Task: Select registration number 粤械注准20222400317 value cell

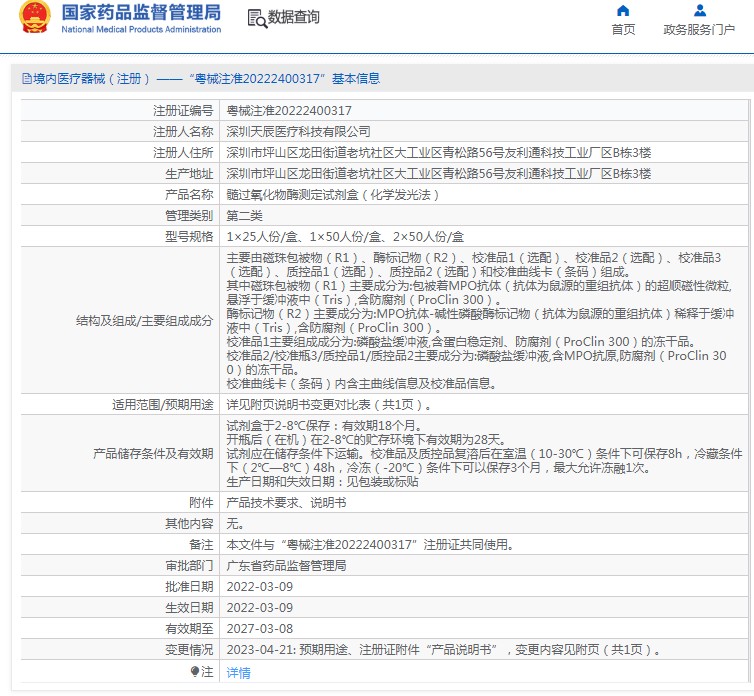Action: coord(289,111)
